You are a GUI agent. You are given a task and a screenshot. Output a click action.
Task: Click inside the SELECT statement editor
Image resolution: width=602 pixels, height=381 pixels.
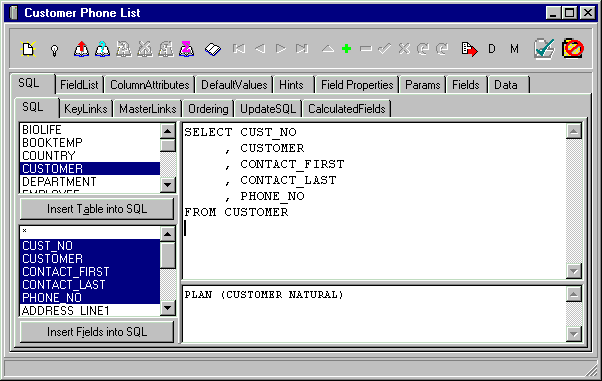click(374, 201)
